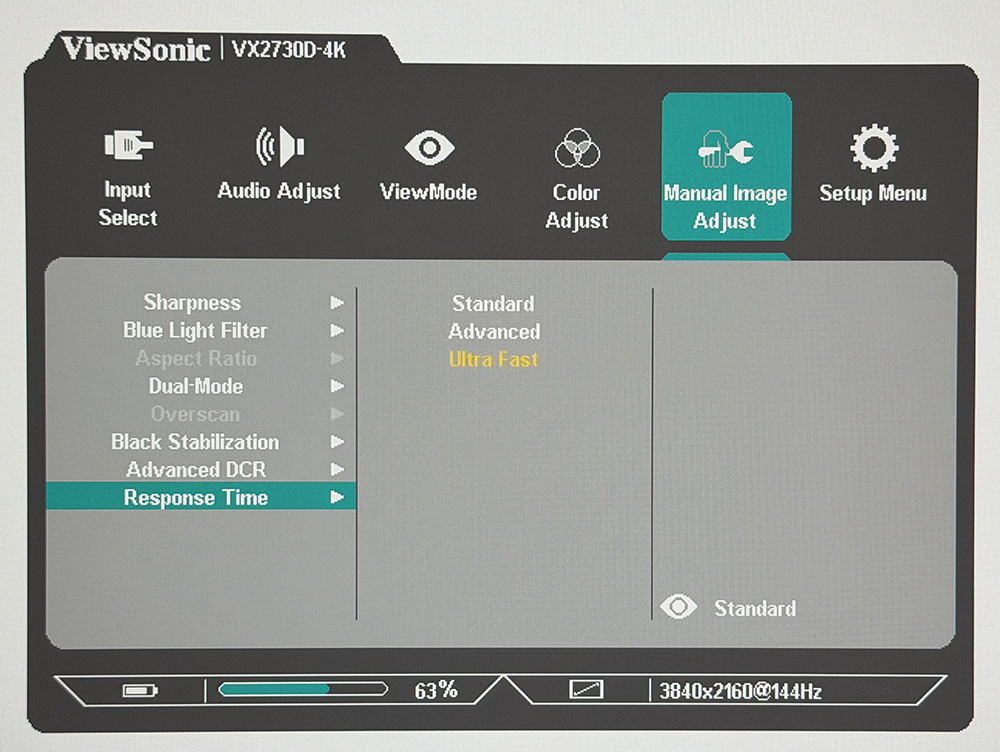Click the 3840x2160@144Hz resolution text

click(740, 691)
